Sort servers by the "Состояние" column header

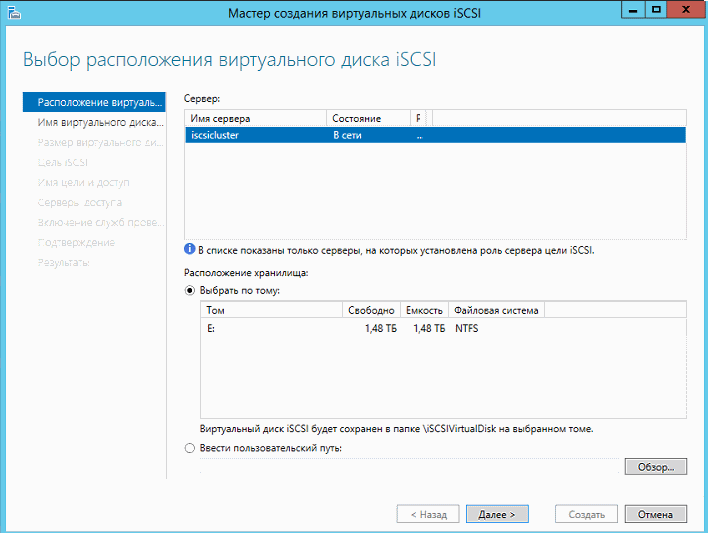[x=367, y=118]
